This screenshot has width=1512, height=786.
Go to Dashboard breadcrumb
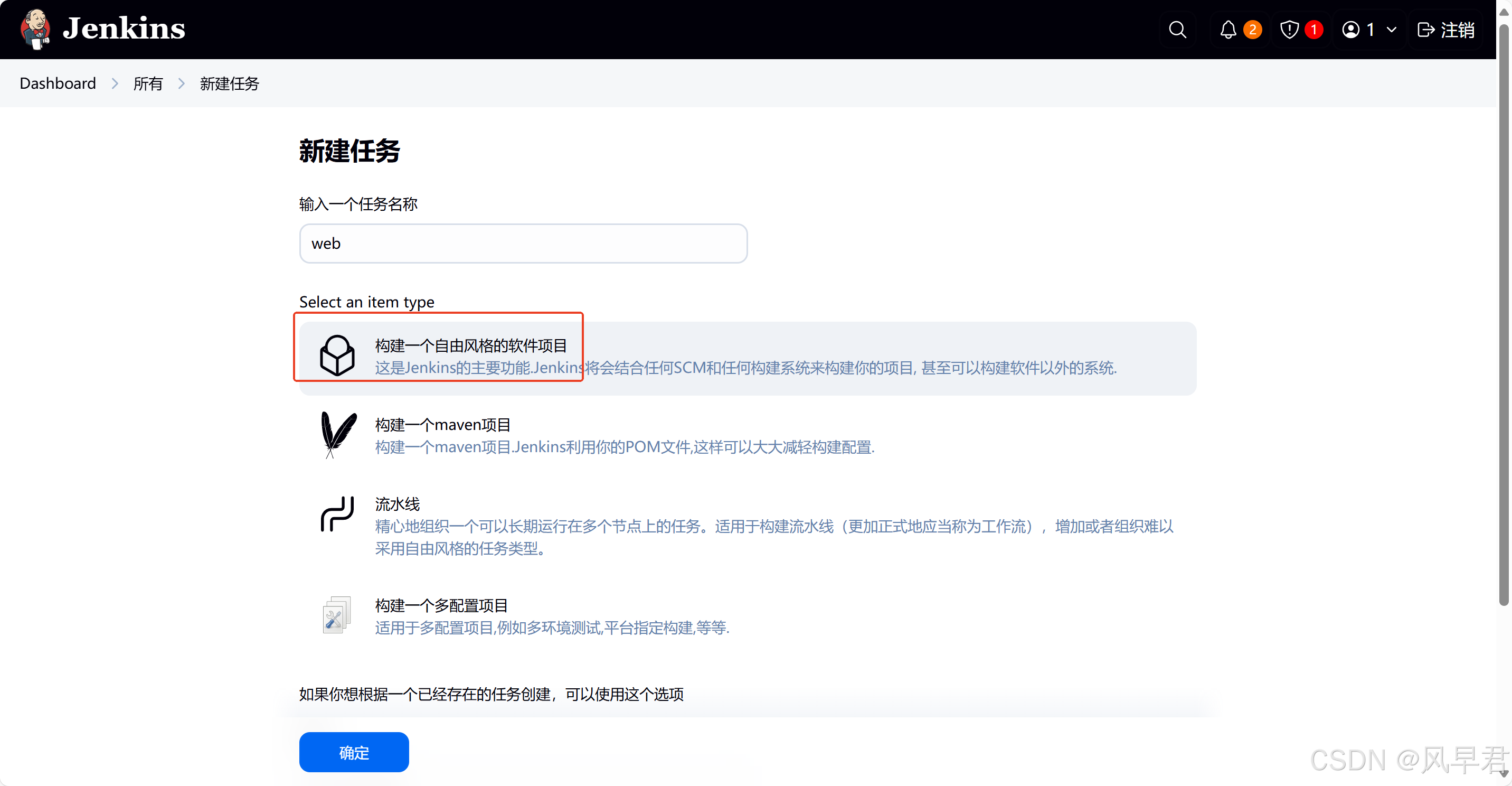[x=58, y=83]
